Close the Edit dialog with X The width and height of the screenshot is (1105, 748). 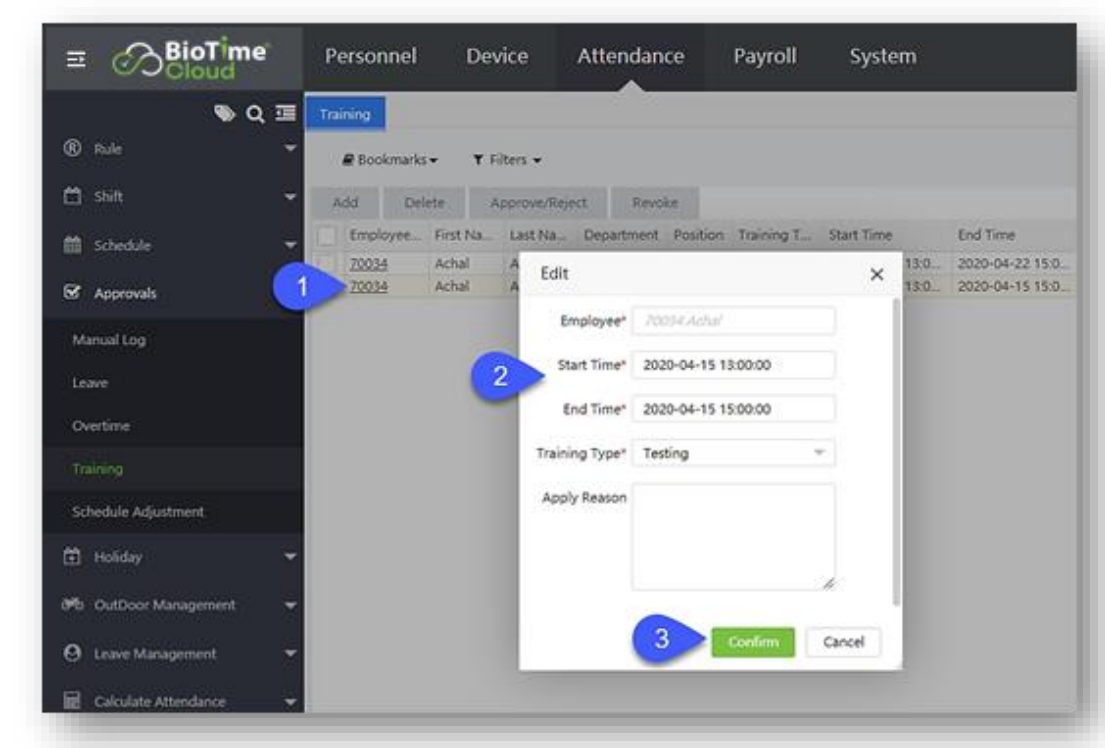pyautogui.click(x=876, y=273)
